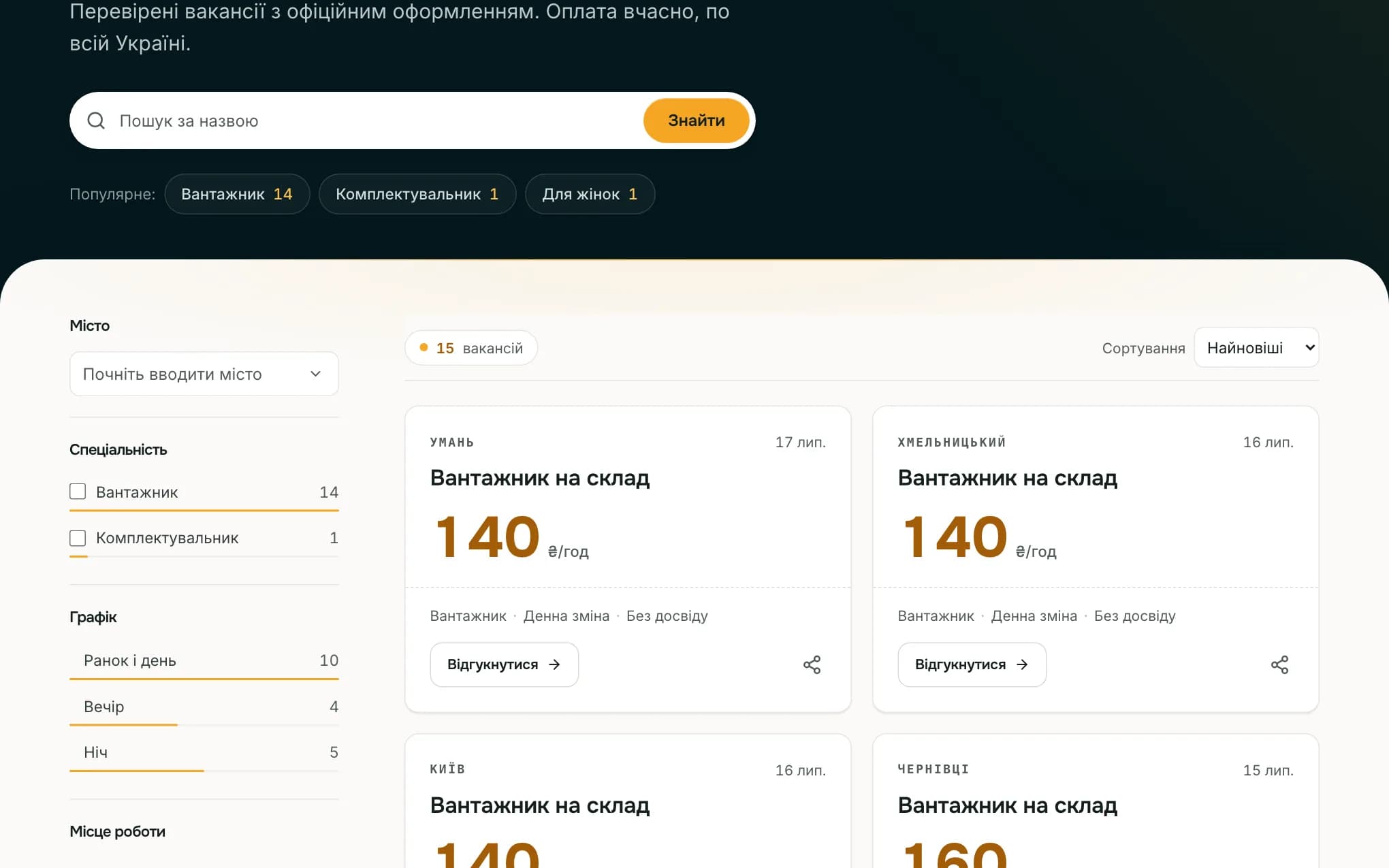The height and width of the screenshot is (868, 1389).
Task: Click the УМАНЬ city label
Action: 452,443
